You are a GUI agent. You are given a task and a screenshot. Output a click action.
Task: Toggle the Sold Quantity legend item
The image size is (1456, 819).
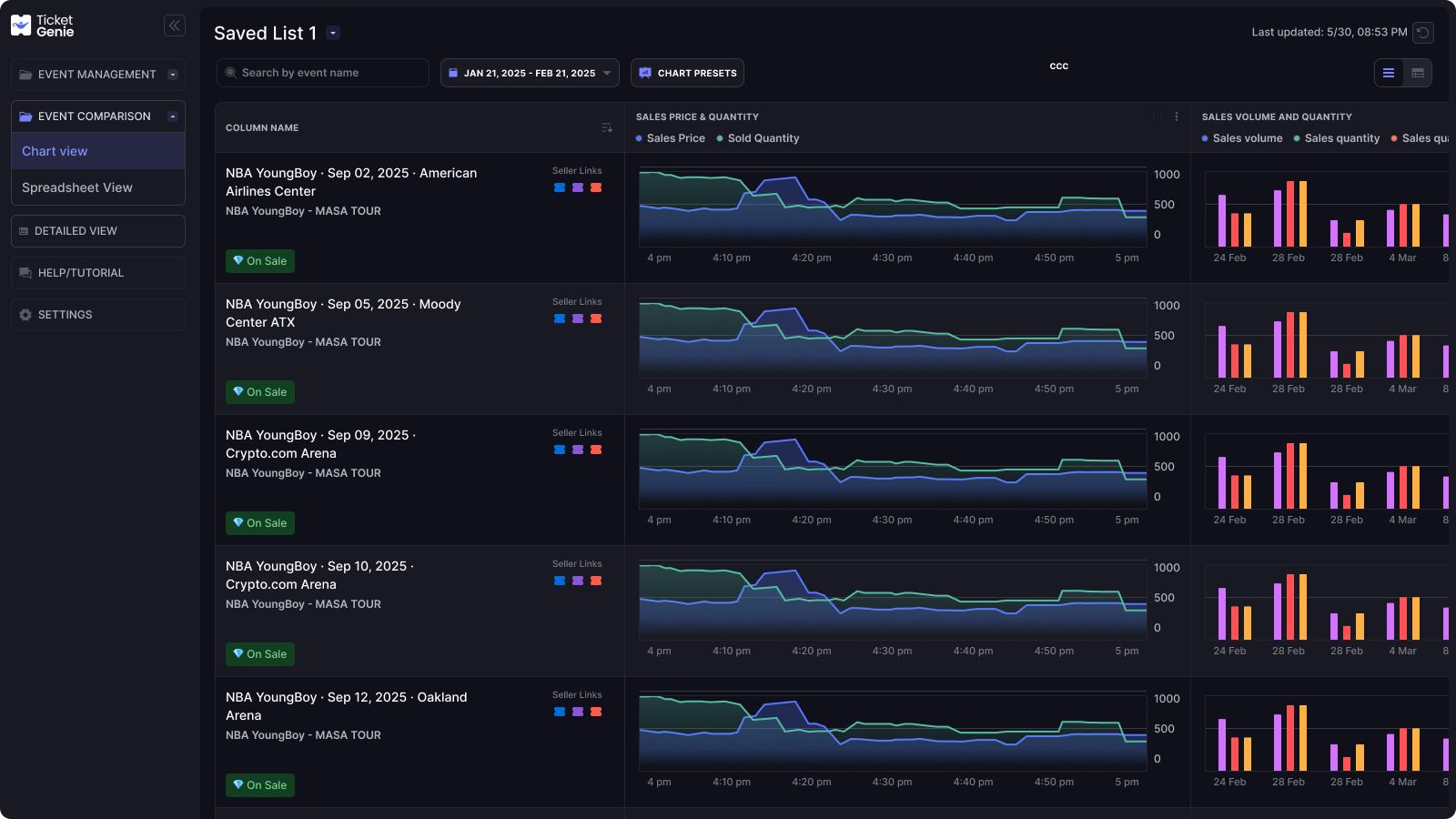[x=758, y=138]
